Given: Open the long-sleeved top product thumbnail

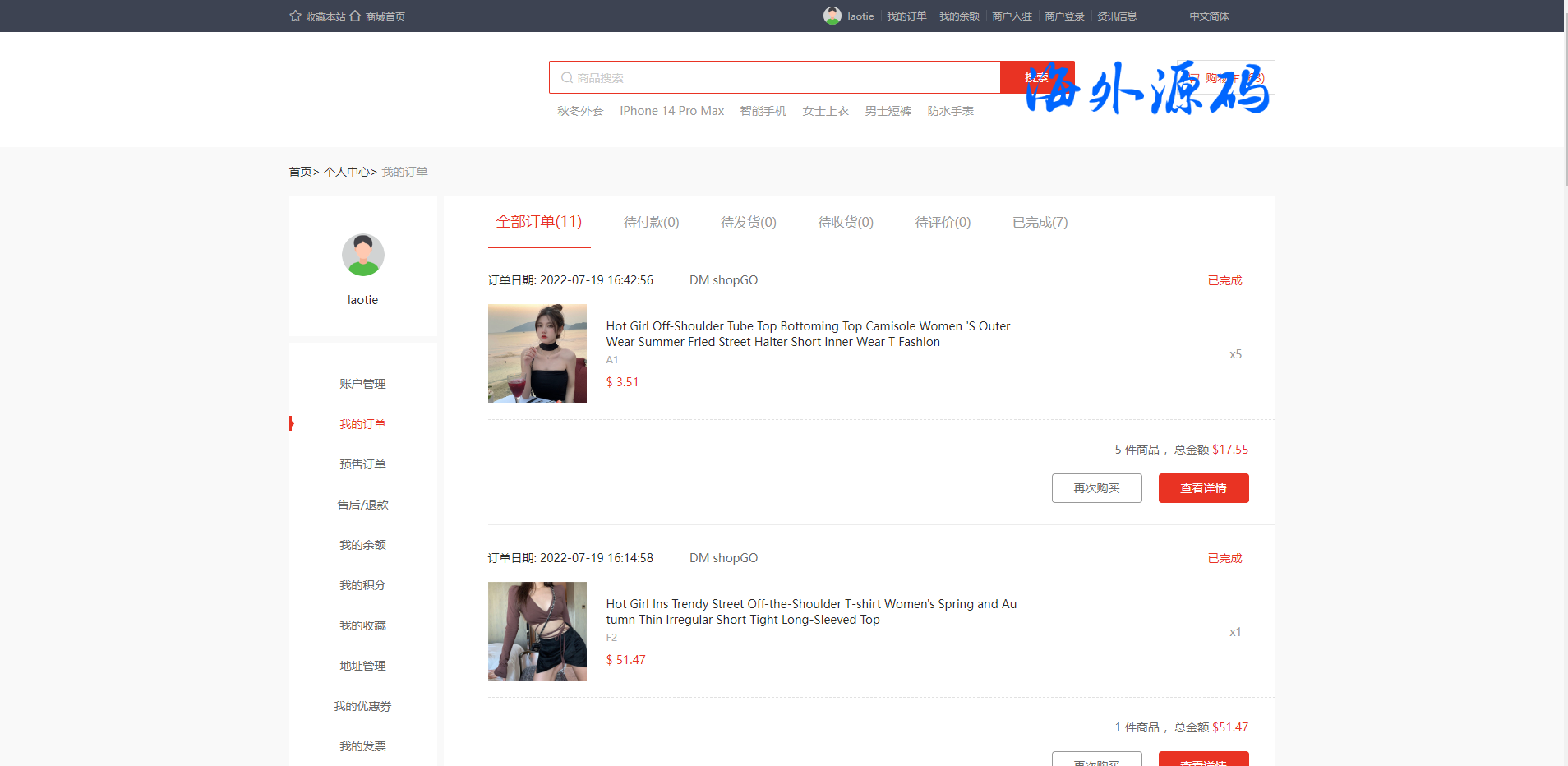Looking at the screenshot, I should (537, 631).
